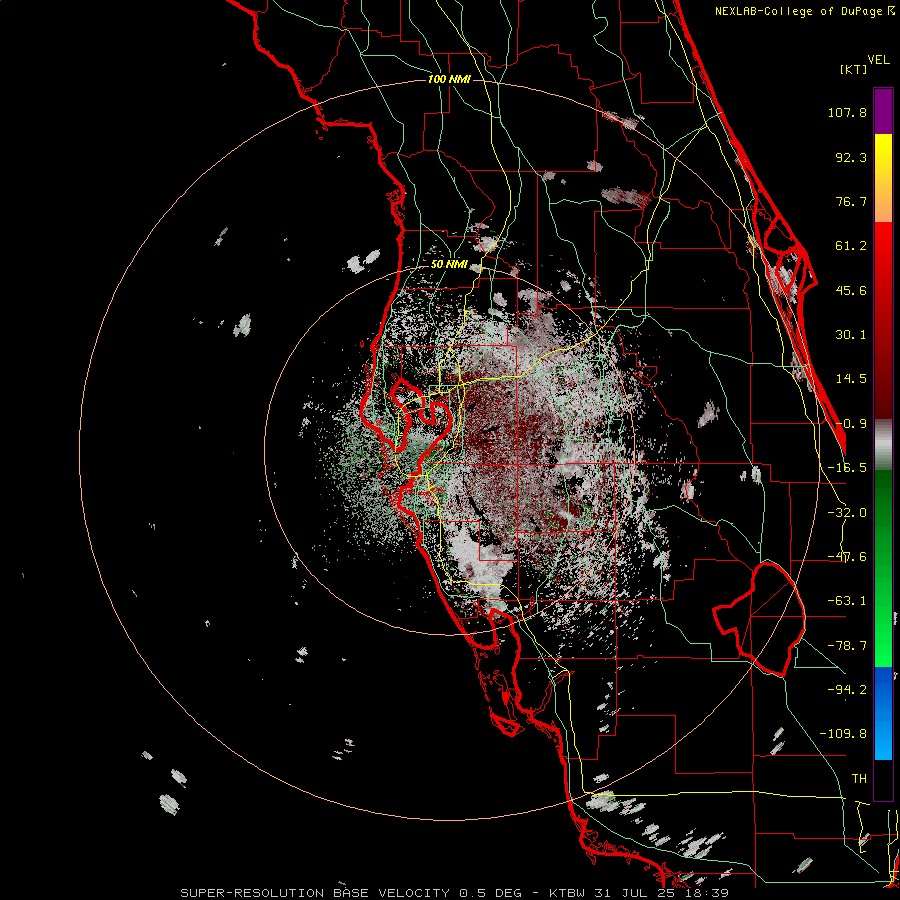Click the 14.5 velocity scale value
The height and width of the screenshot is (900, 900).
pyautogui.click(x=851, y=379)
